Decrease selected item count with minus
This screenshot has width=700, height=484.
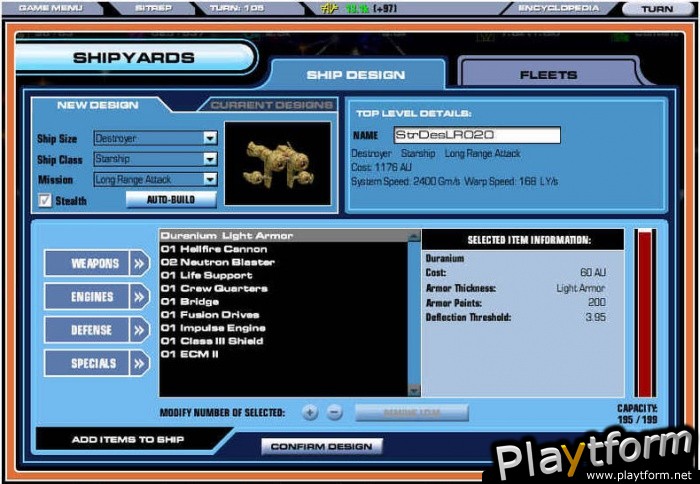(x=334, y=412)
